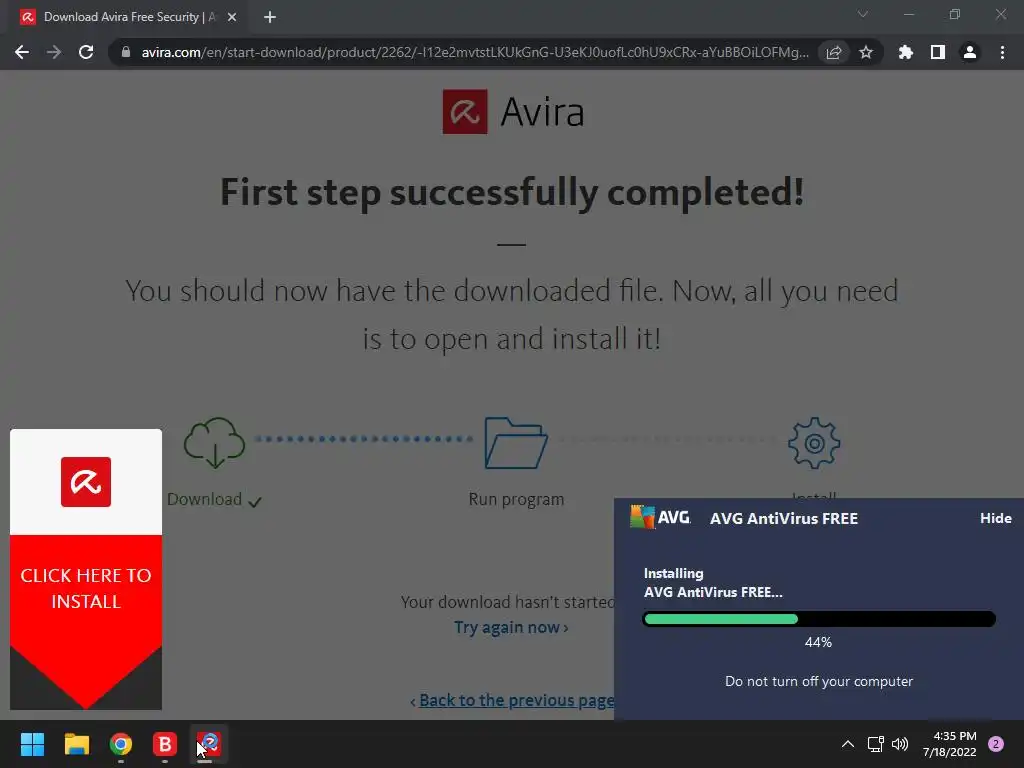Click the Avira icon in install banner
This screenshot has height=768, width=1024.
click(86, 482)
